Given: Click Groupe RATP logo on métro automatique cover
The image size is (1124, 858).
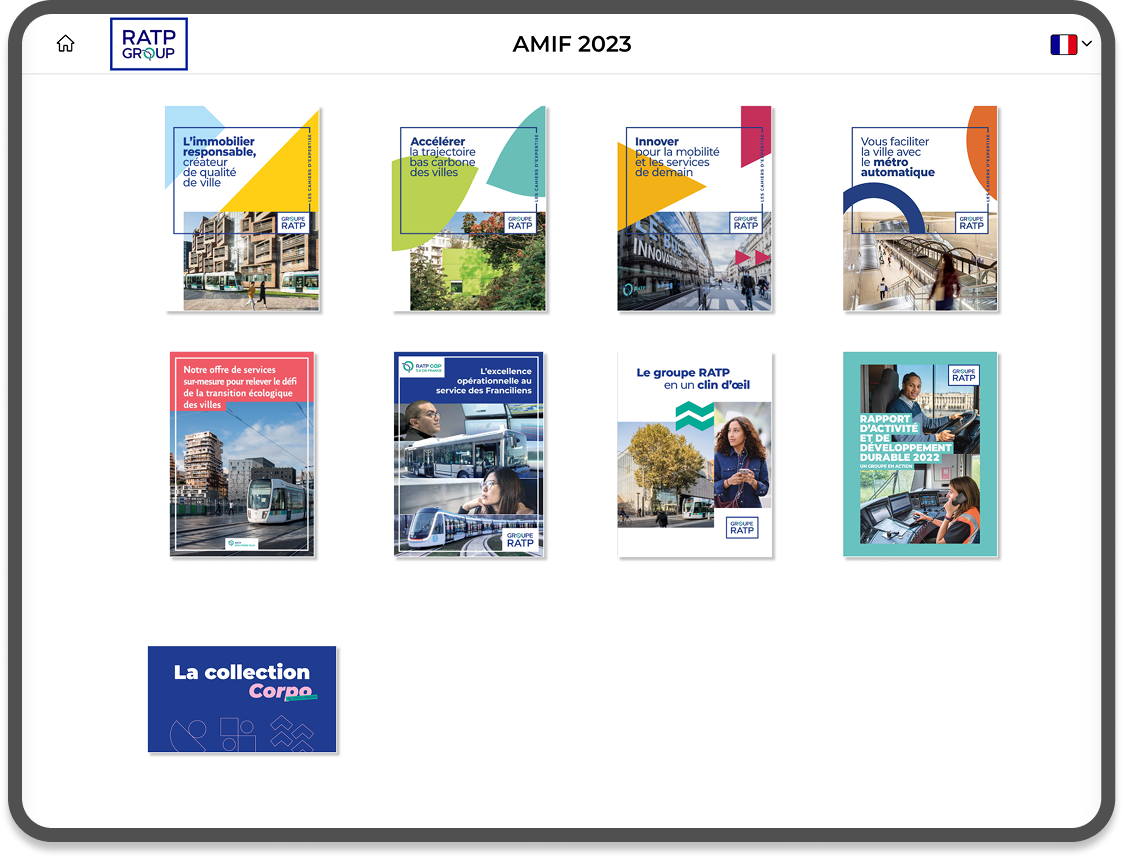Looking at the screenshot, I should 971,222.
